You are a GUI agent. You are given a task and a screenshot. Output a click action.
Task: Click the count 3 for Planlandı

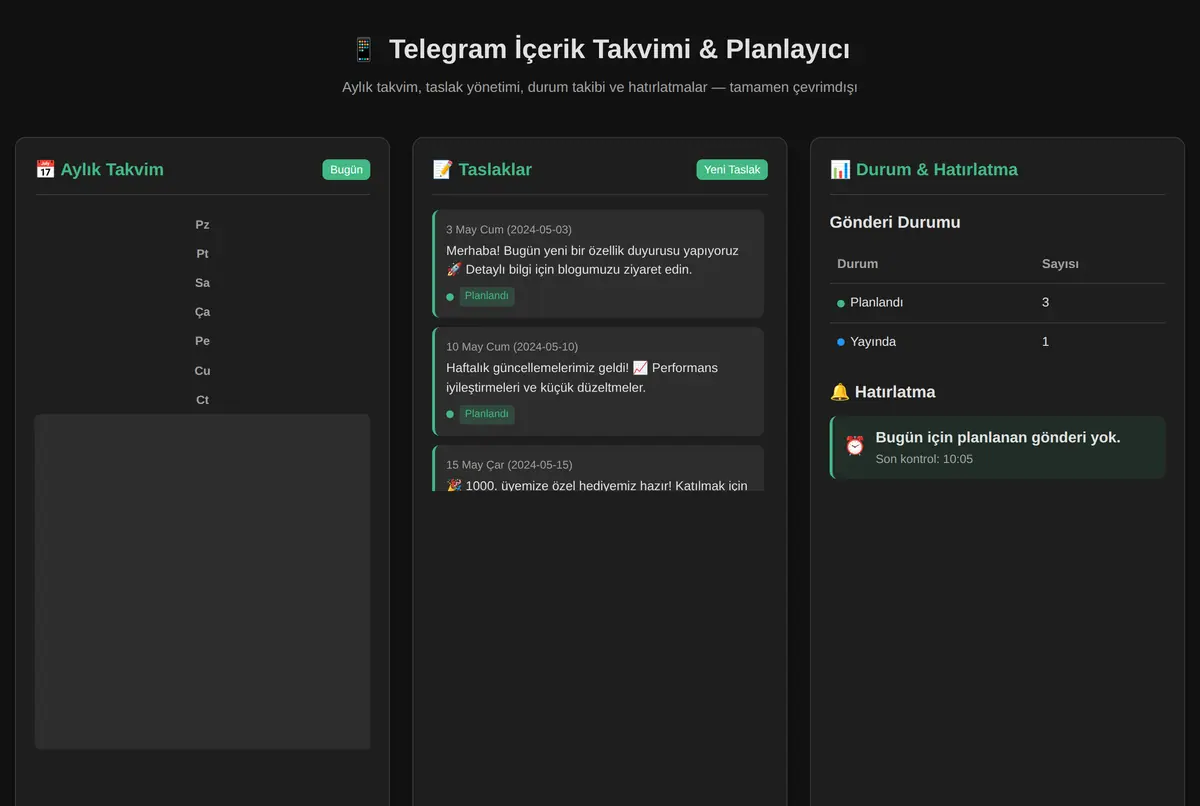(x=1046, y=302)
